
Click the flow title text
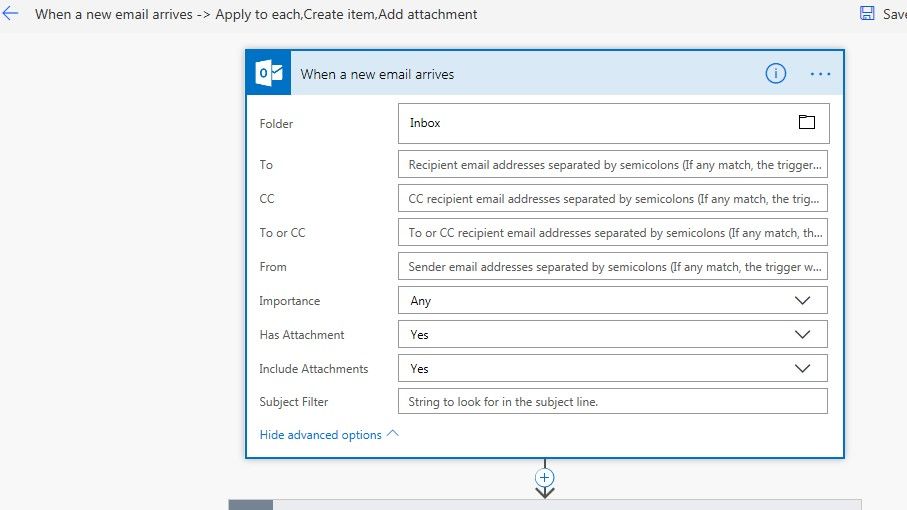pyautogui.click(x=256, y=15)
